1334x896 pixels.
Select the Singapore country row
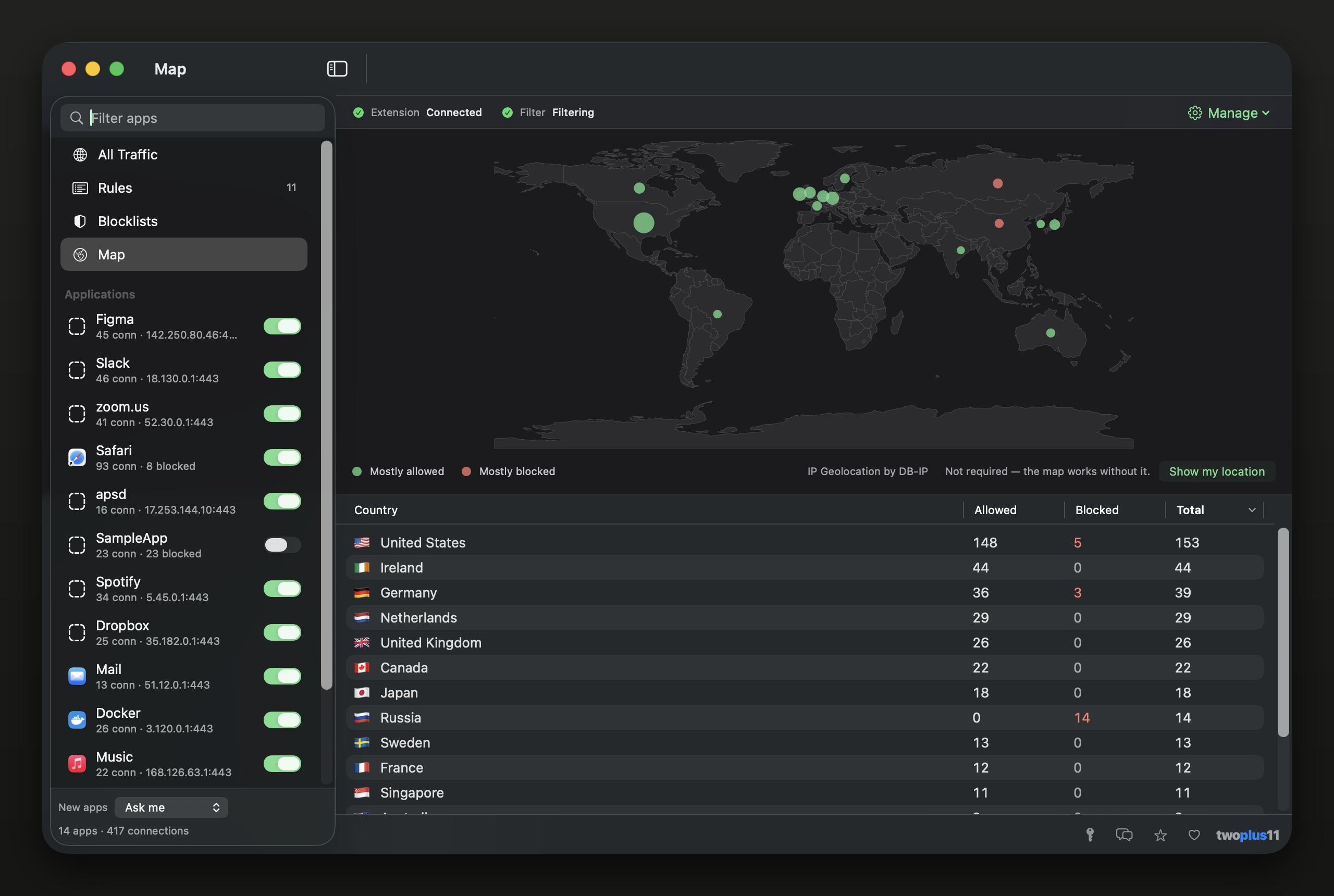[x=805, y=792]
